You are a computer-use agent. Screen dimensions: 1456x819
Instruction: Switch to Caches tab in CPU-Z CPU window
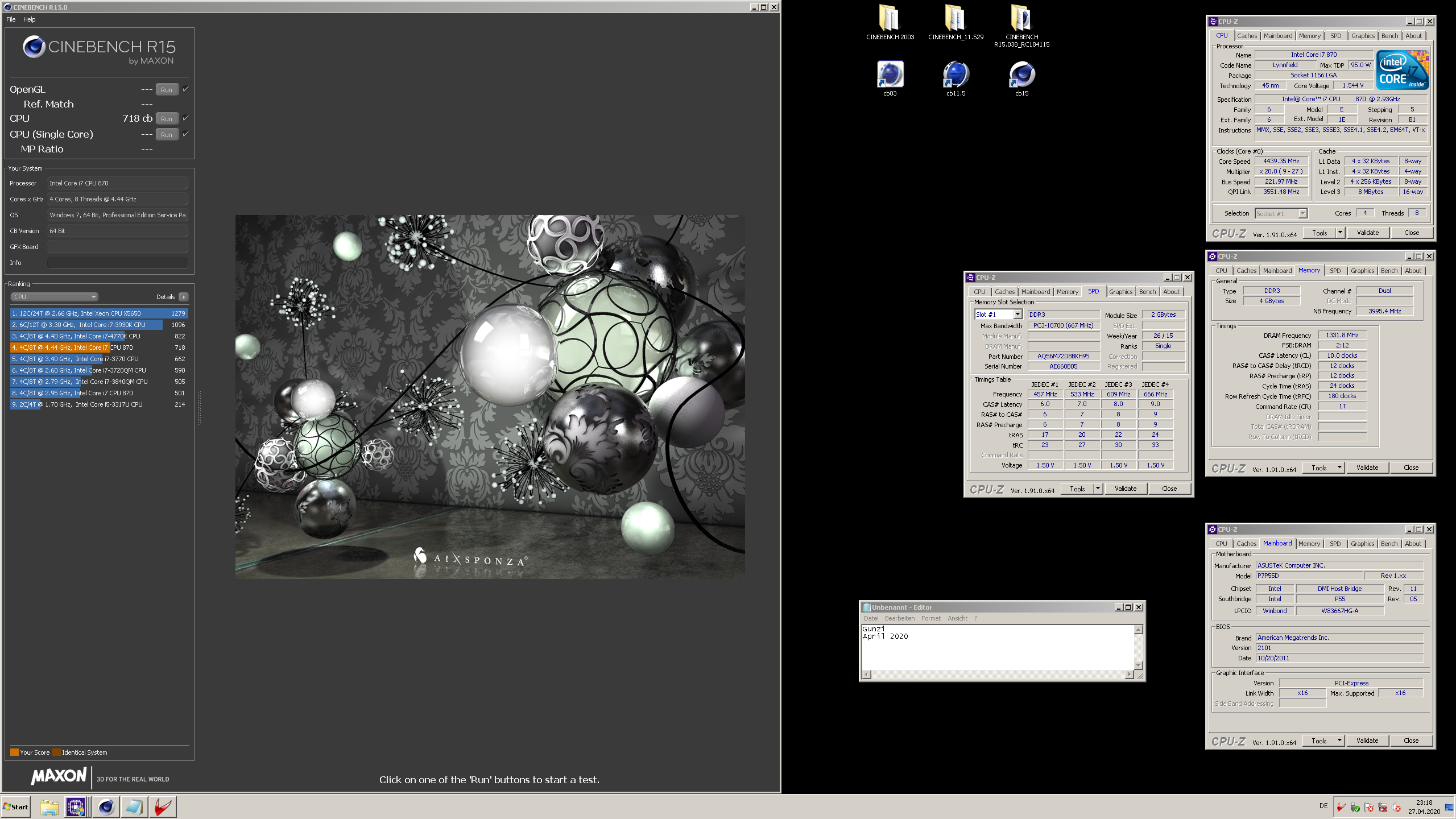1247,36
